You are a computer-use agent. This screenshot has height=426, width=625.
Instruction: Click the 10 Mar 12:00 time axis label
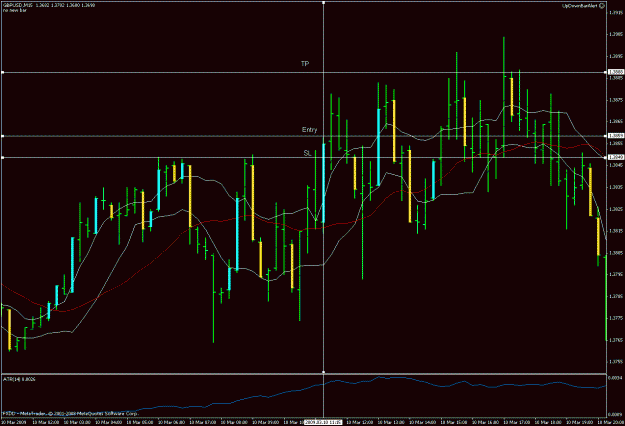362,422
